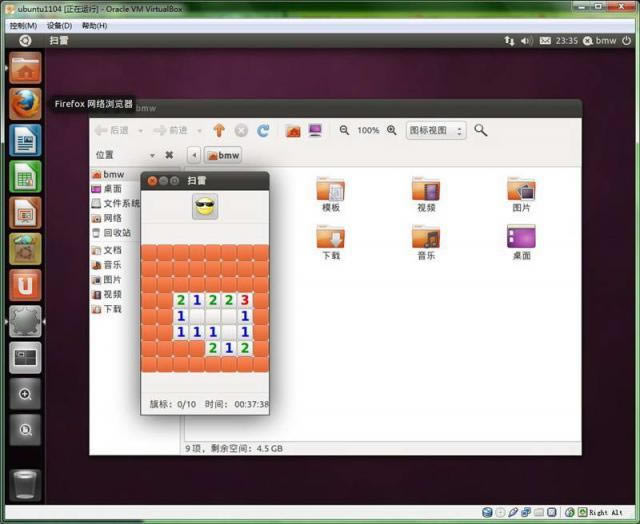
Task: Launch LibreOffice Writer from the dock
Action: tap(25, 140)
